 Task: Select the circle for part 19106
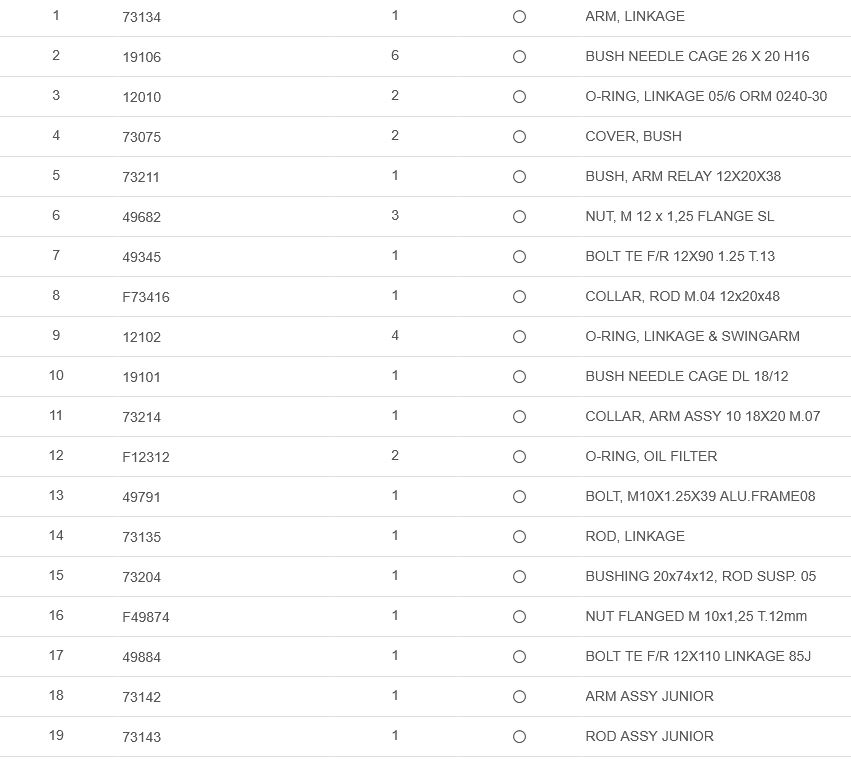(519, 57)
